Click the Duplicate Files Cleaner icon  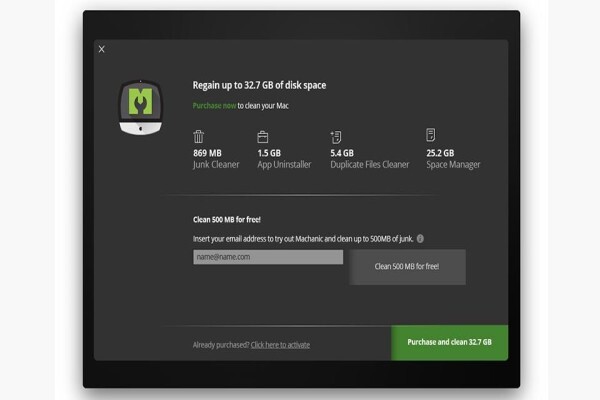(x=336, y=137)
